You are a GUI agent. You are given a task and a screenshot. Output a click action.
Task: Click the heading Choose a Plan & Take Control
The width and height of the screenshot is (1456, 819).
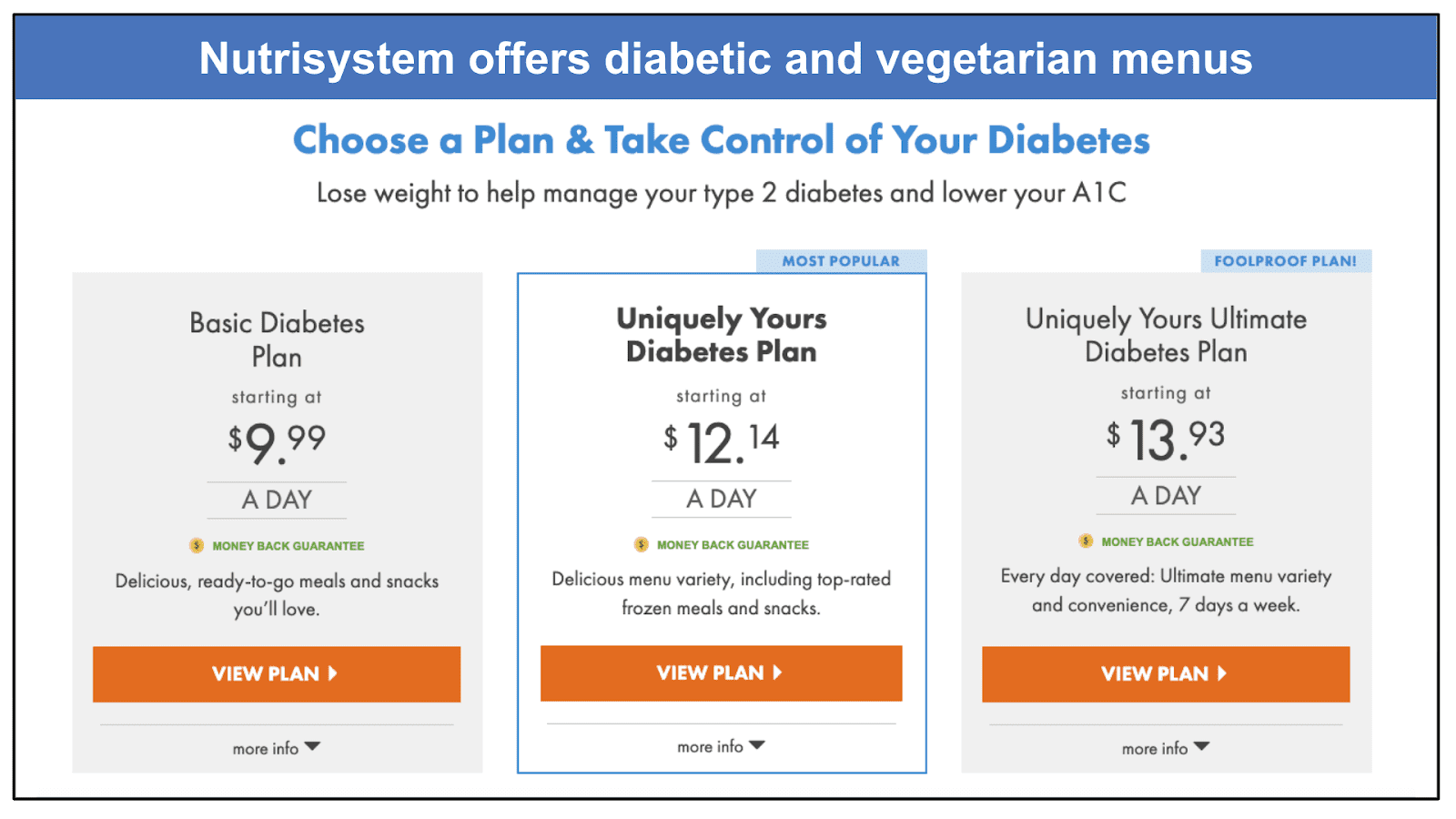click(722, 139)
